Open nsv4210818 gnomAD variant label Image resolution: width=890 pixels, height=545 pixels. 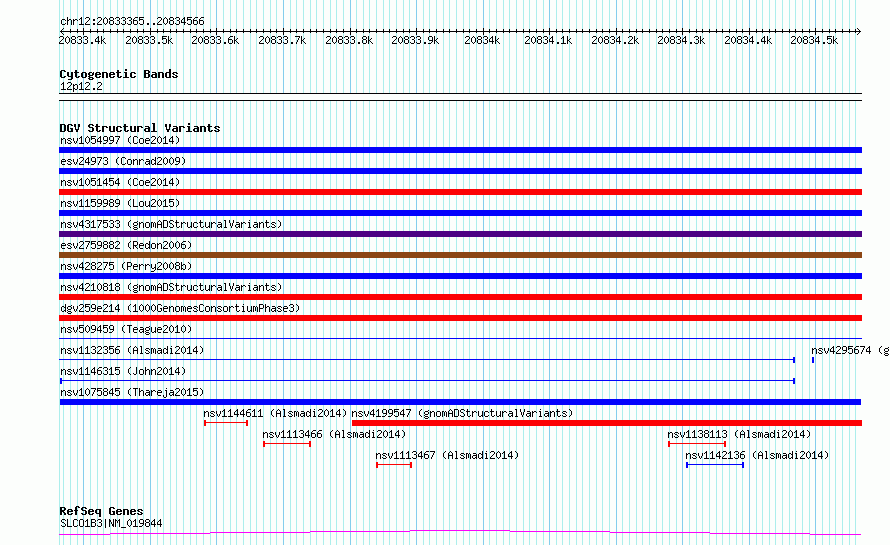(171, 287)
